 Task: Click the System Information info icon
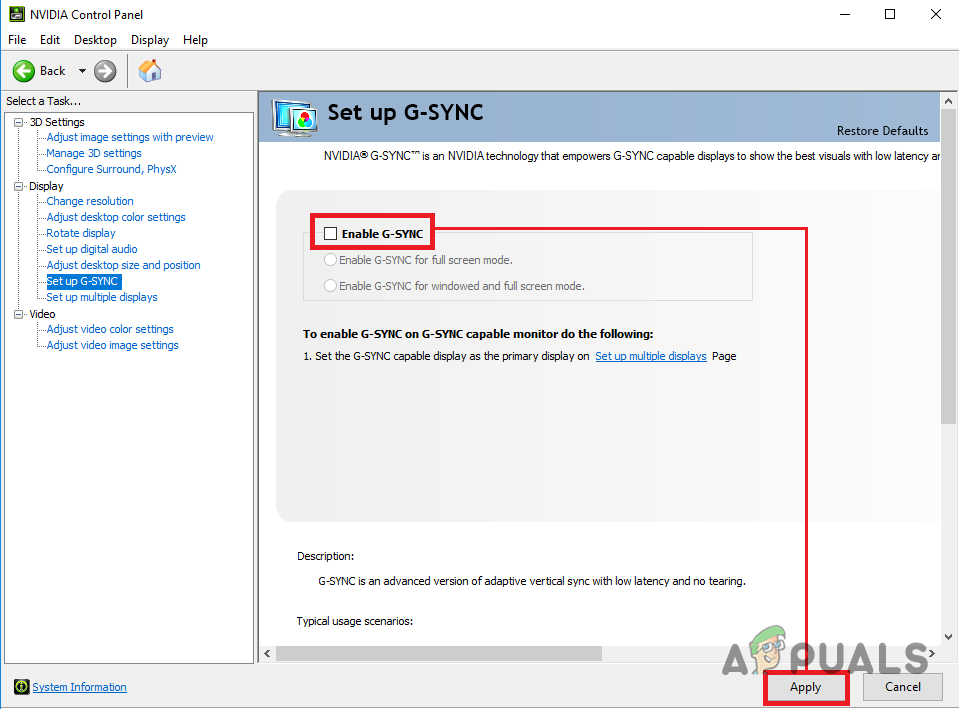[x=21, y=687]
